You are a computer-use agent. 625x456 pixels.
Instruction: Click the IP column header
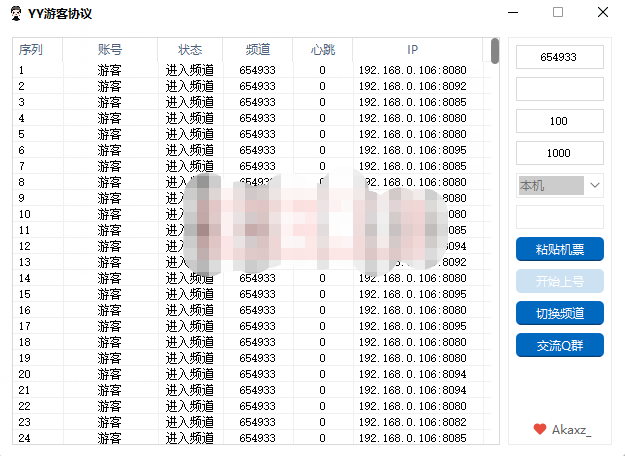click(413, 49)
